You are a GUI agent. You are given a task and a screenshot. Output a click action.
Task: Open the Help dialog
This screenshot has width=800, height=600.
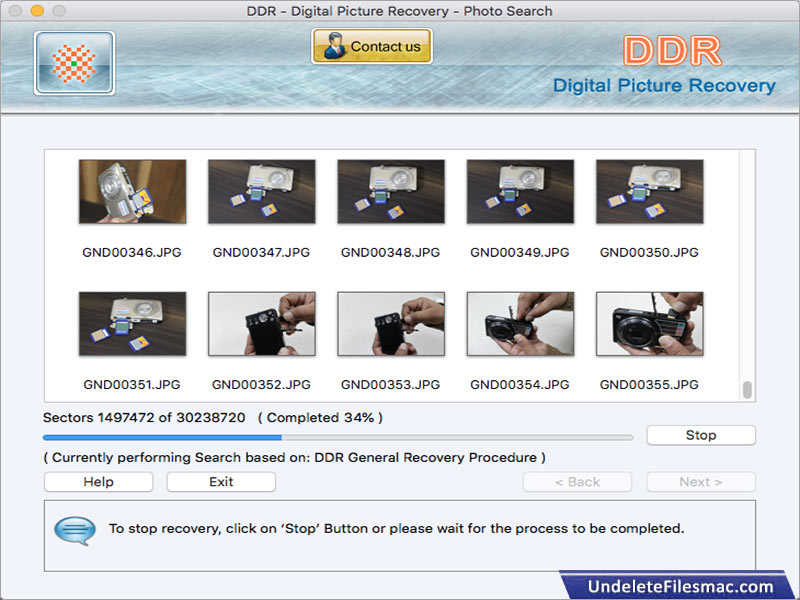coord(97,481)
